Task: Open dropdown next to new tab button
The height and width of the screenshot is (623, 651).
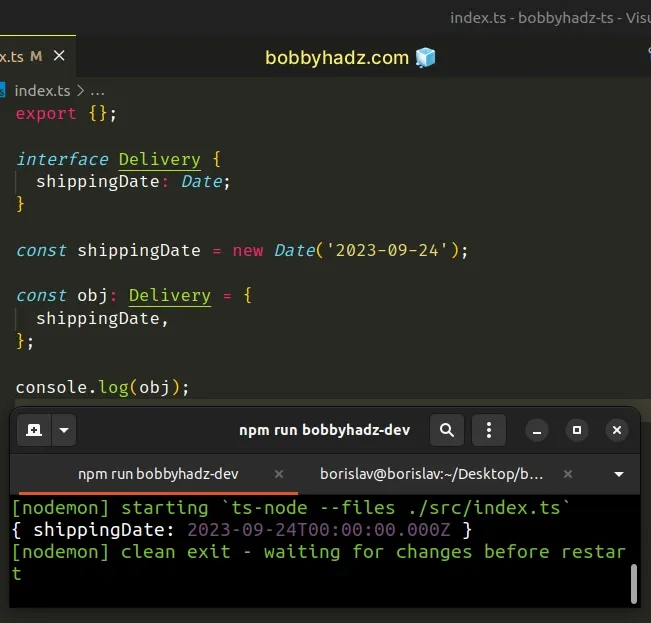Action: [64, 430]
